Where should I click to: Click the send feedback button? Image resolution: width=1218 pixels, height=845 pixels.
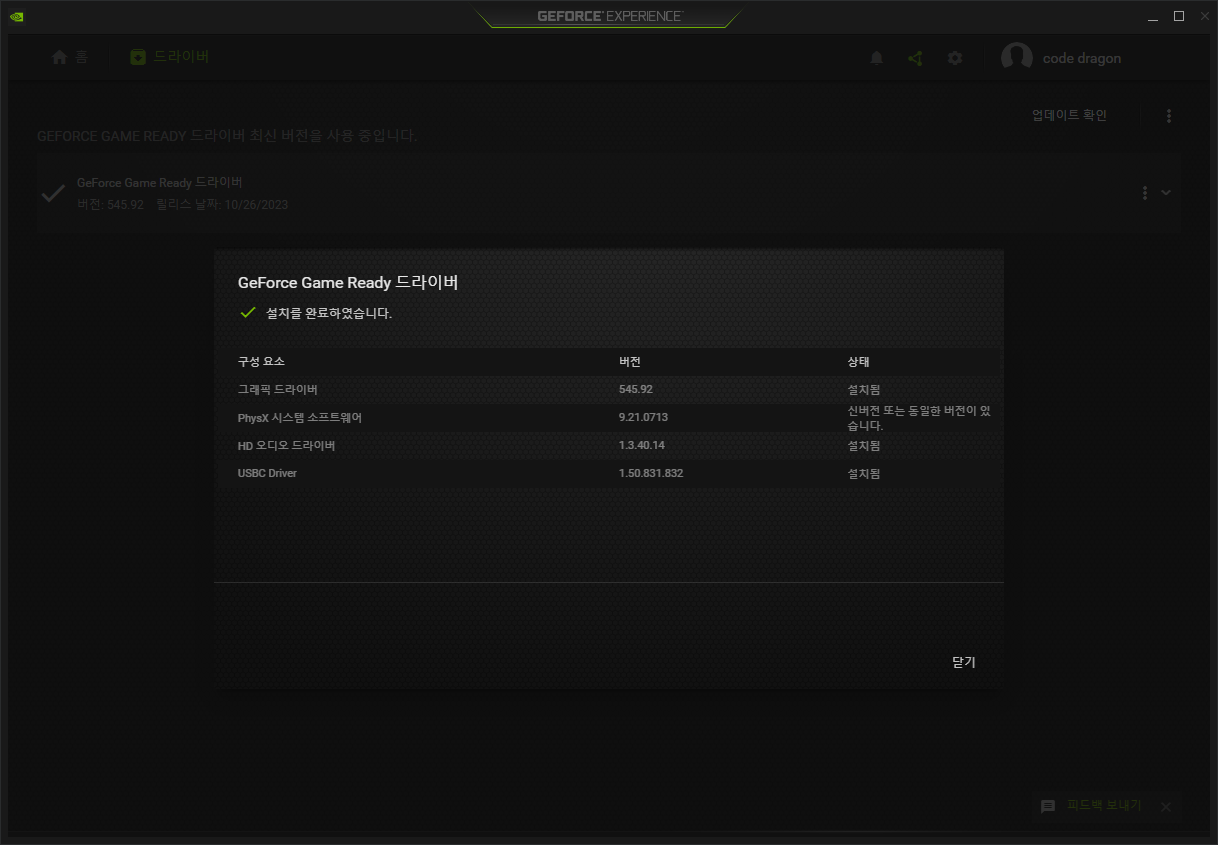coord(1104,806)
